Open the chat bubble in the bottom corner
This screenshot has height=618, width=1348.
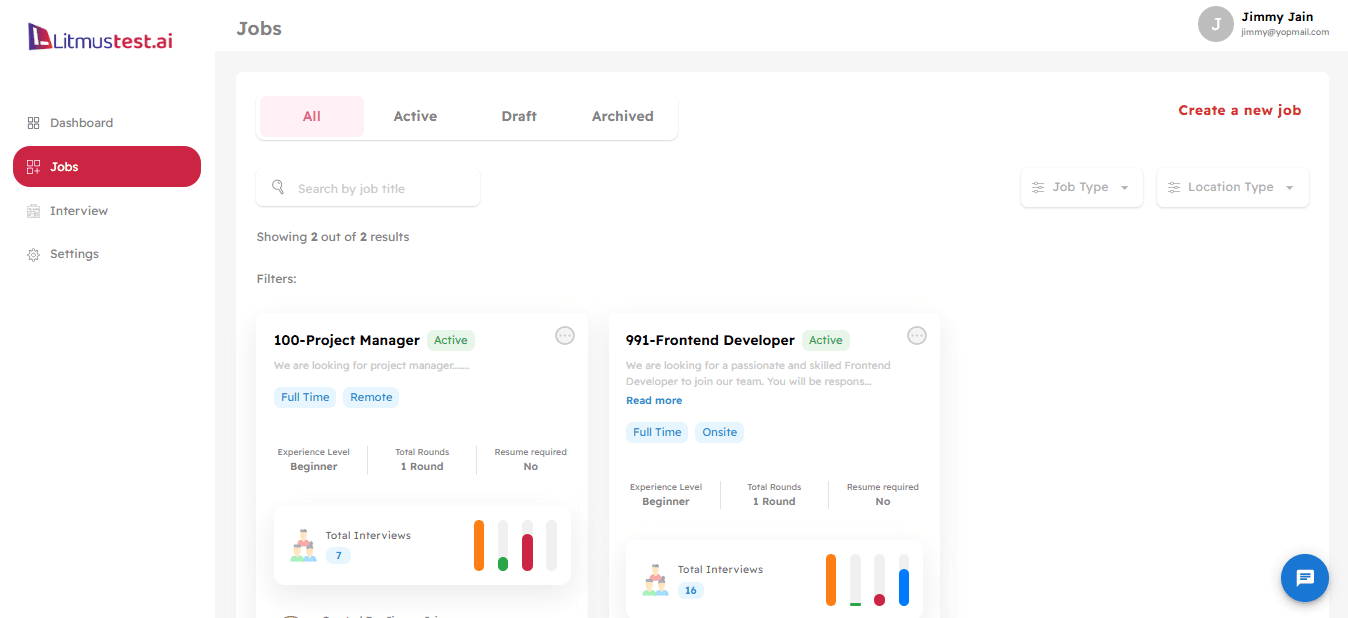[x=1304, y=578]
